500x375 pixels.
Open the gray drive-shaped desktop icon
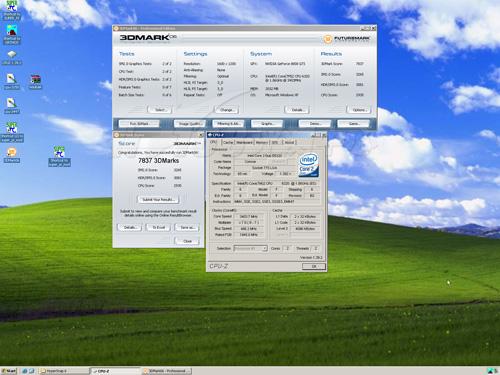pos(12,57)
